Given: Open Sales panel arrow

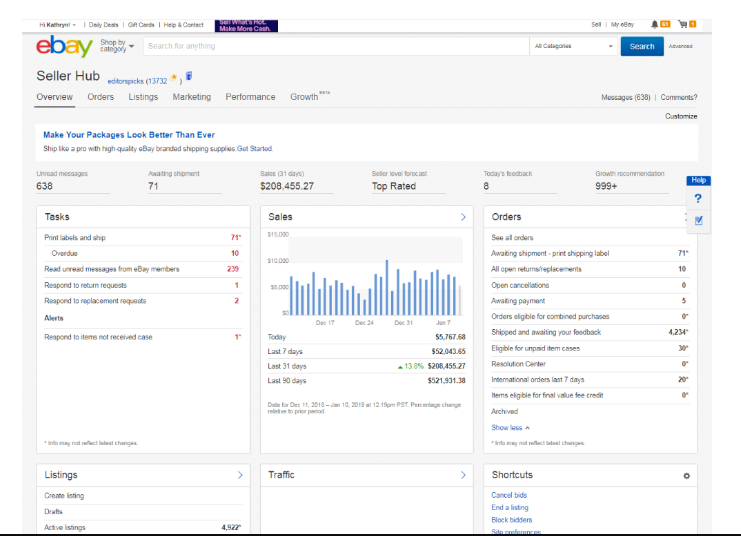Looking at the screenshot, I should pos(463,217).
